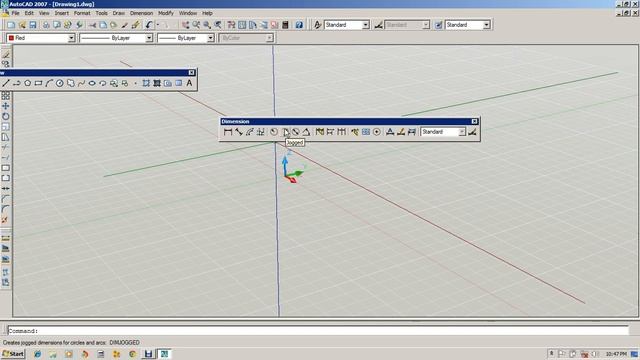Select the Center Mark tool
This screenshot has height=360, width=640.
click(377, 132)
